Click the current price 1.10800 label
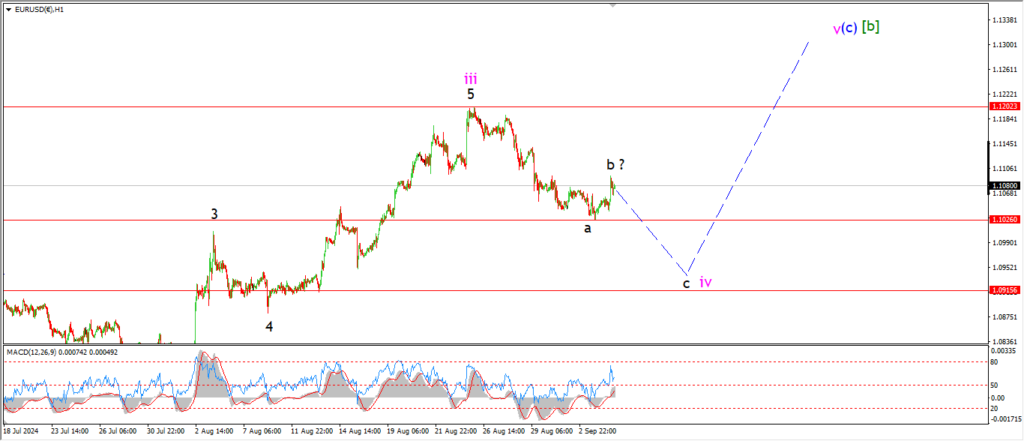This screenshot has width=1024, height=441. click(x=1004, y=186)
